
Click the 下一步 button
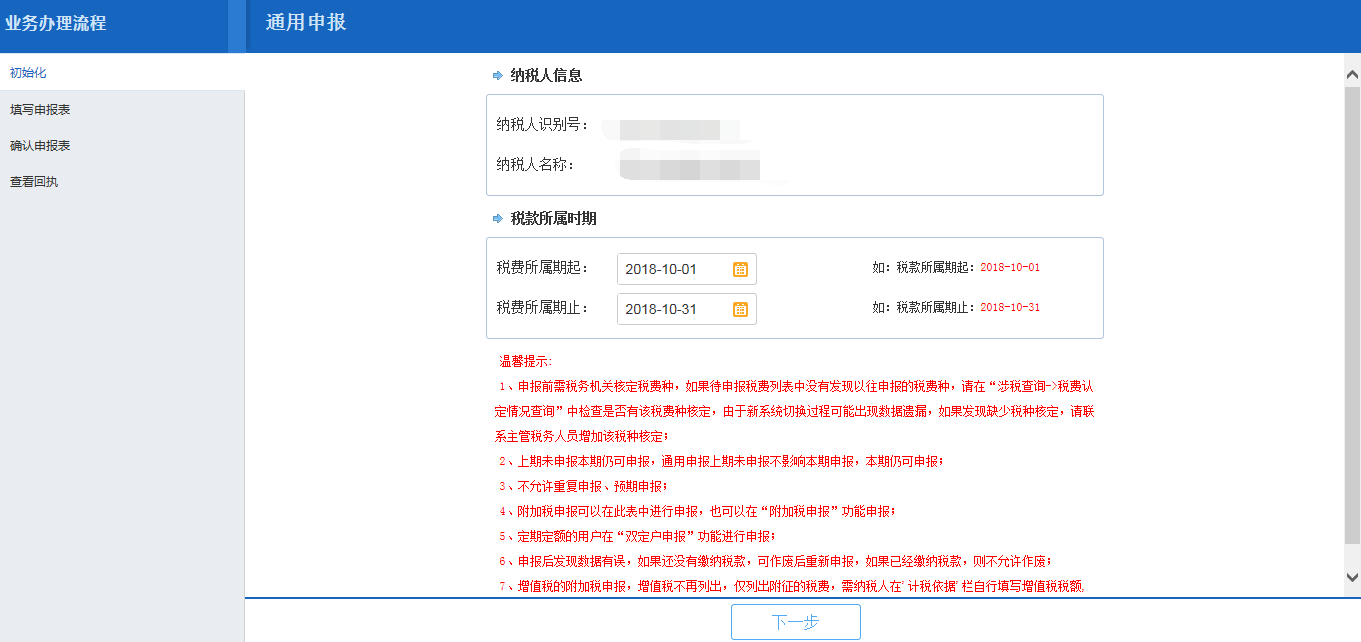tap(797, 621)
